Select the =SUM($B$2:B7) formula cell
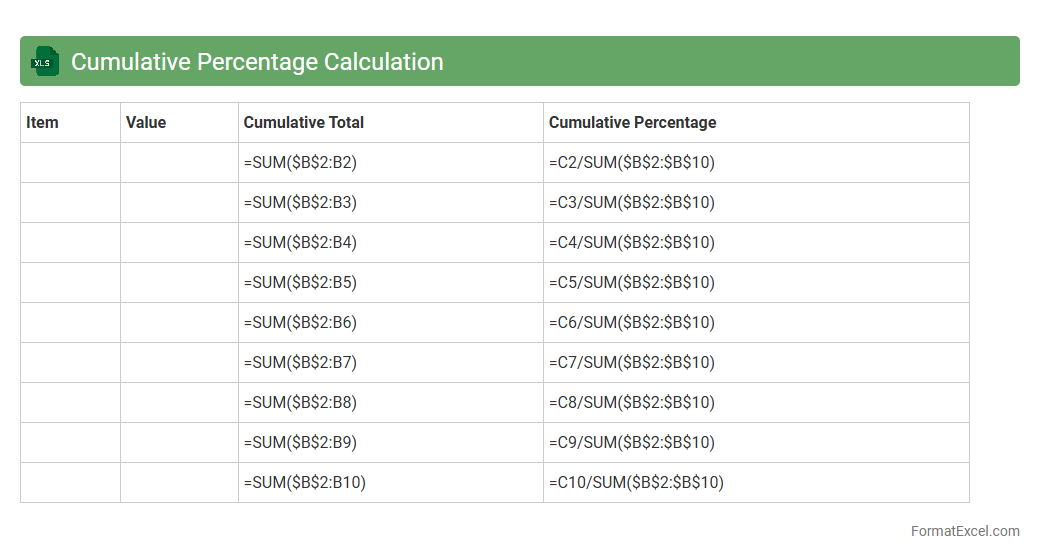This screenshot has height=560, width=1040. (x=300, y=363)
